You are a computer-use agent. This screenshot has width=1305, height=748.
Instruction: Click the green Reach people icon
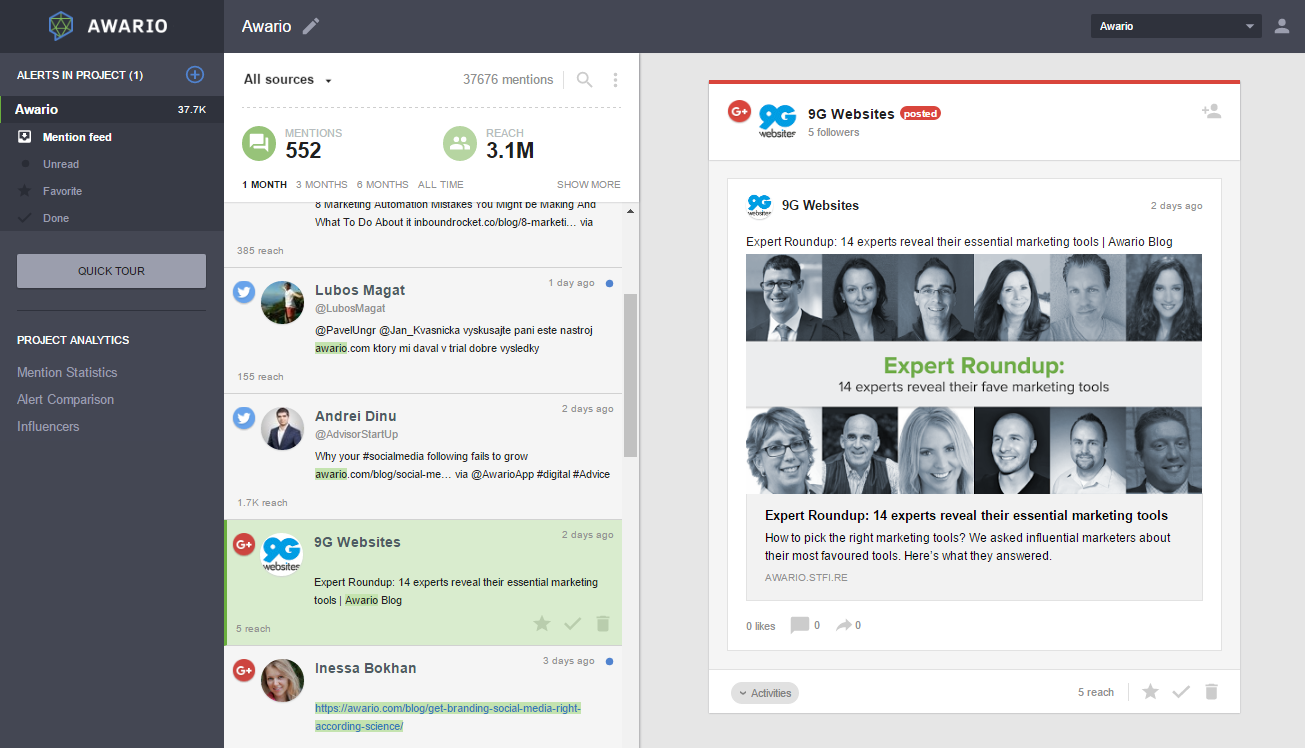pyautogui.click(x=460, y=143)
